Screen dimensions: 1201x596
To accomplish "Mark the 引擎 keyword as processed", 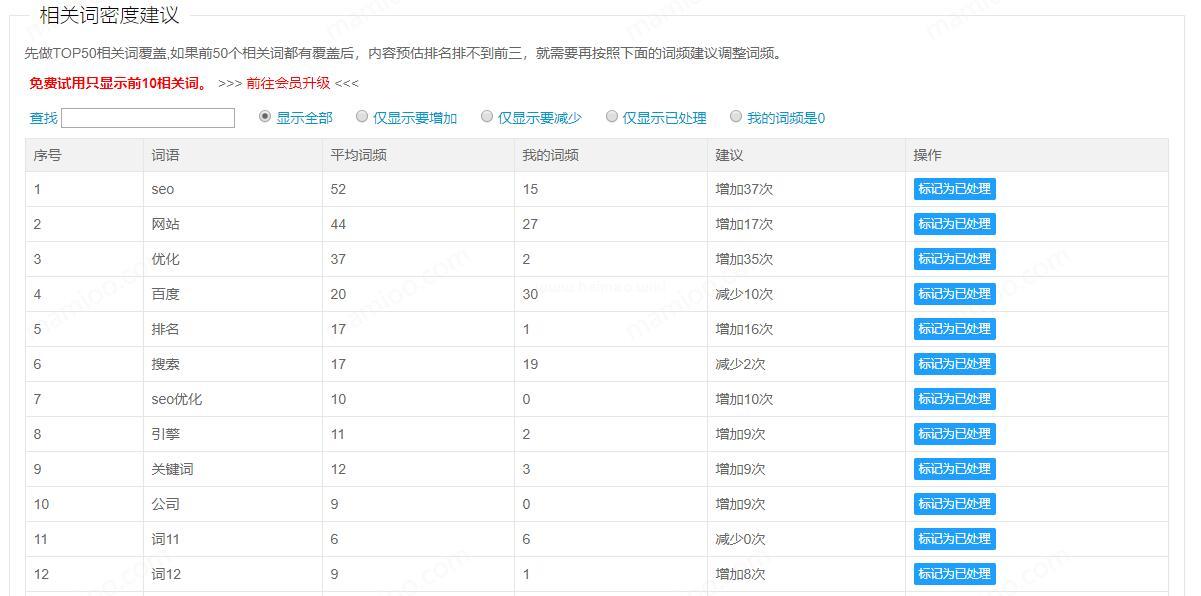I will tap(954, 434).
